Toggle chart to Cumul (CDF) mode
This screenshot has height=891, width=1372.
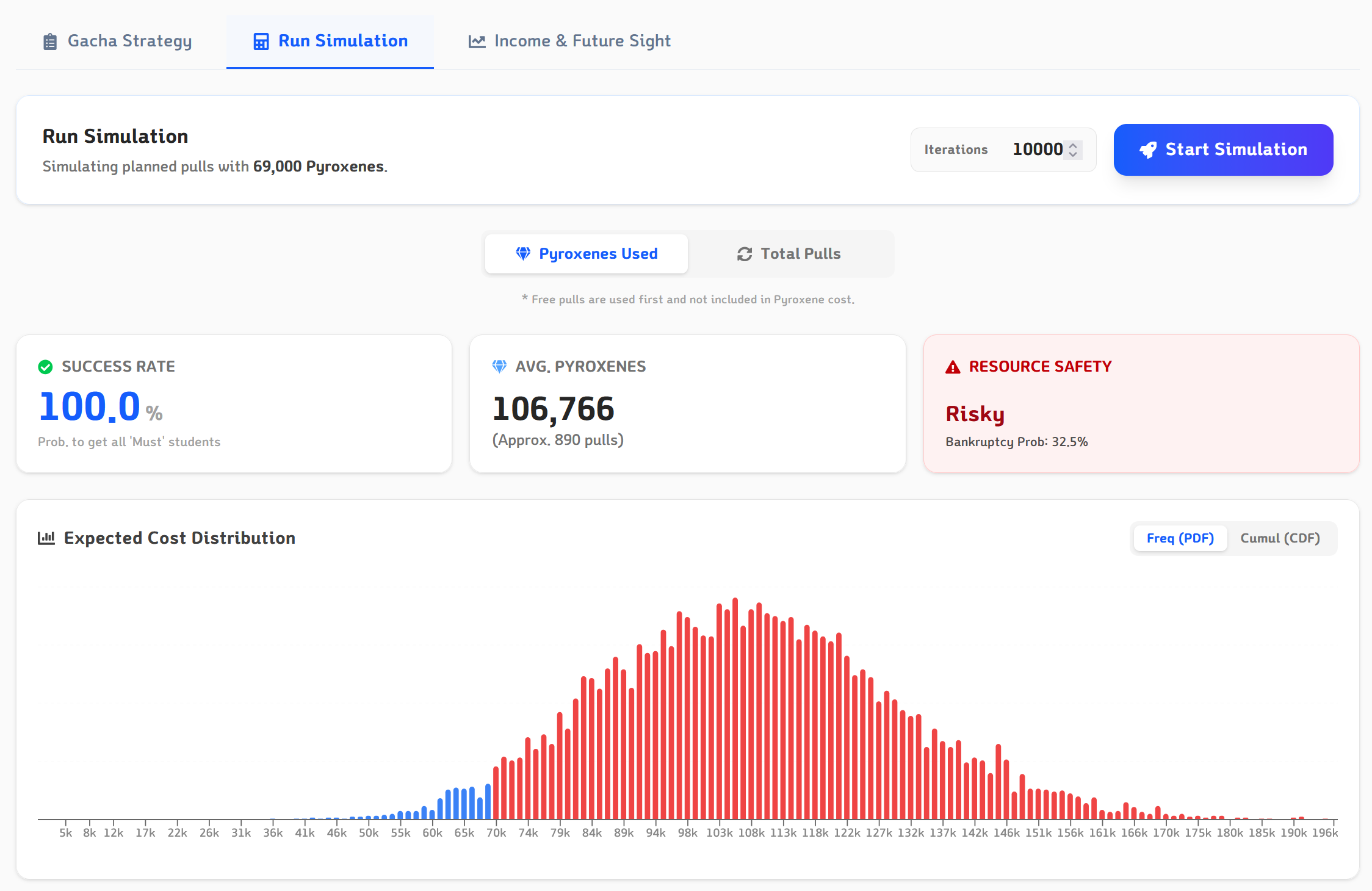point(1280,538)
